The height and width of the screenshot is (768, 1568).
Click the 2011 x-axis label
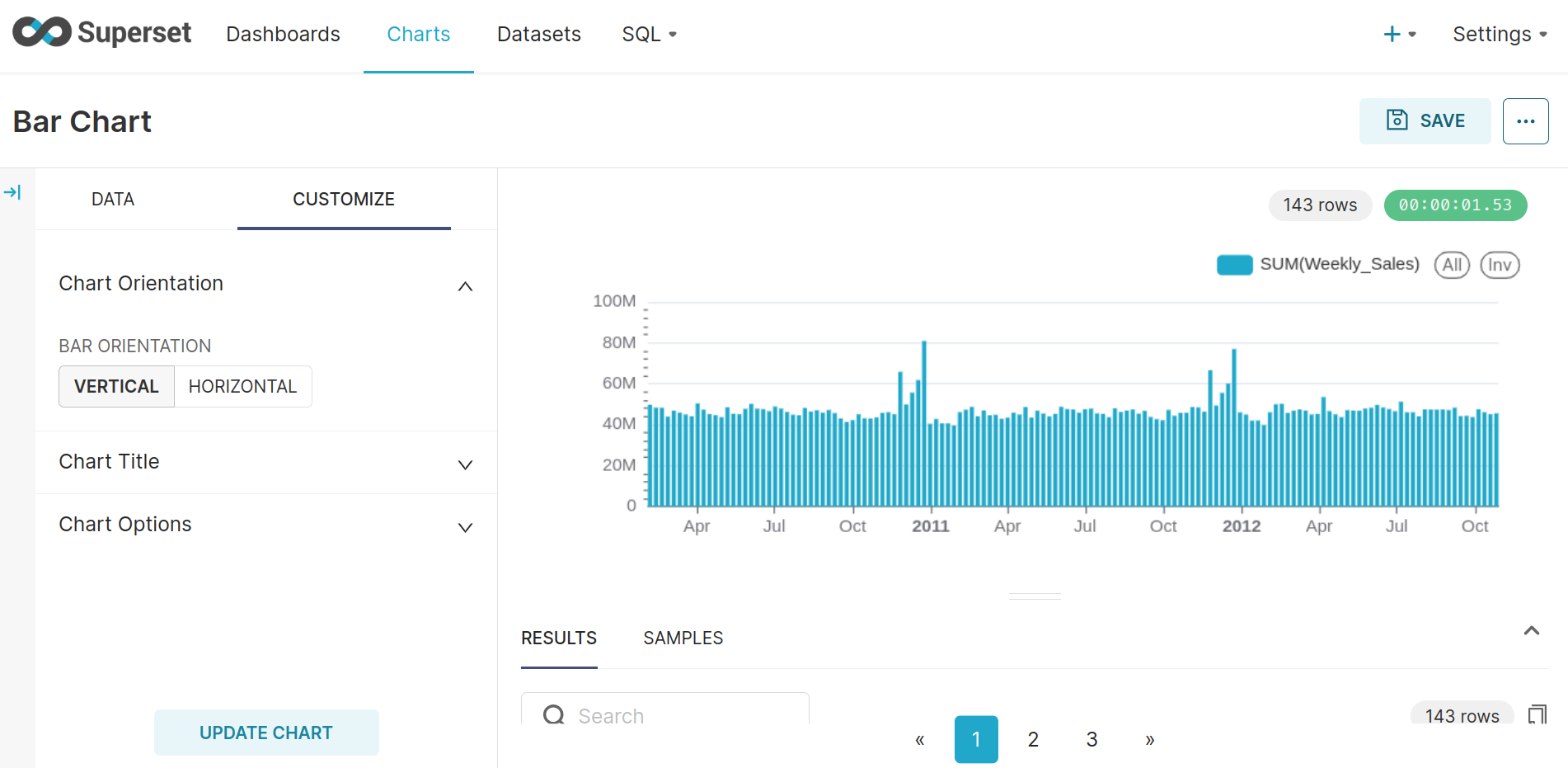[x=931, y=526]
